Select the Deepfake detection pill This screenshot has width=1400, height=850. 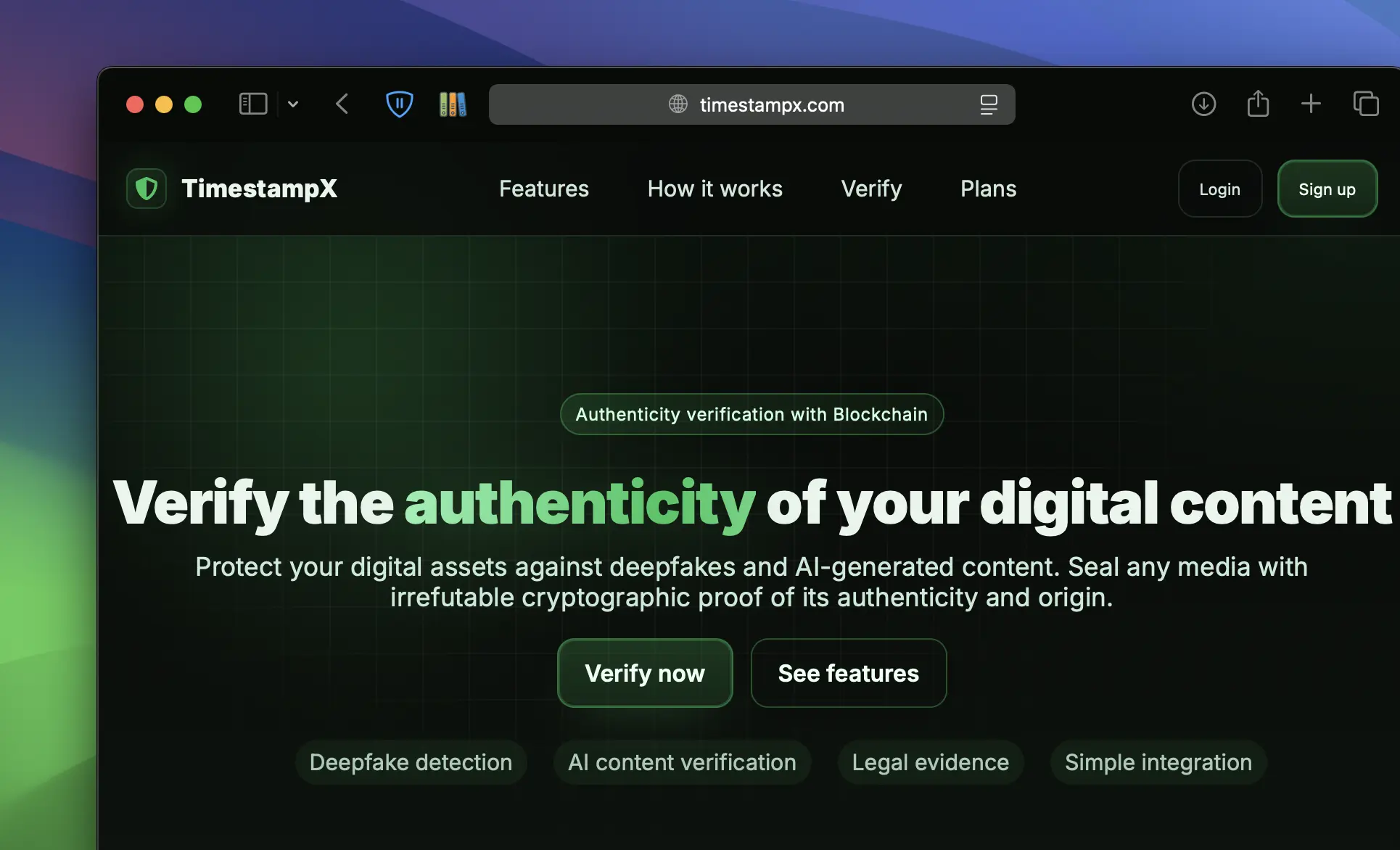click(411, 762)
